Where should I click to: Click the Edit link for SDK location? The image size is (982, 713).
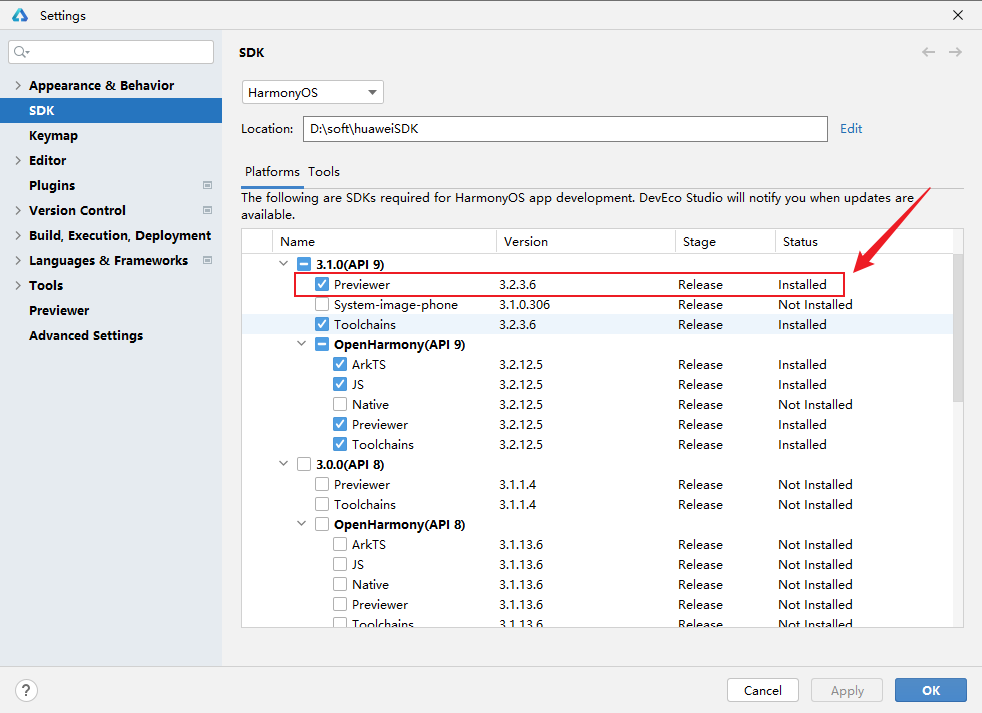851,128
